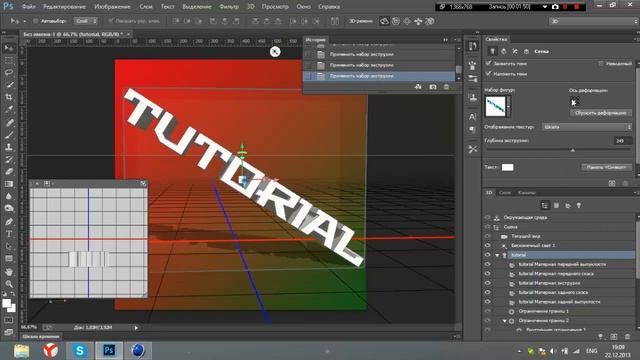This screenshot has width=640, height=360.
Task: Select the Brush tool
Action: click(x=9, y=135)
